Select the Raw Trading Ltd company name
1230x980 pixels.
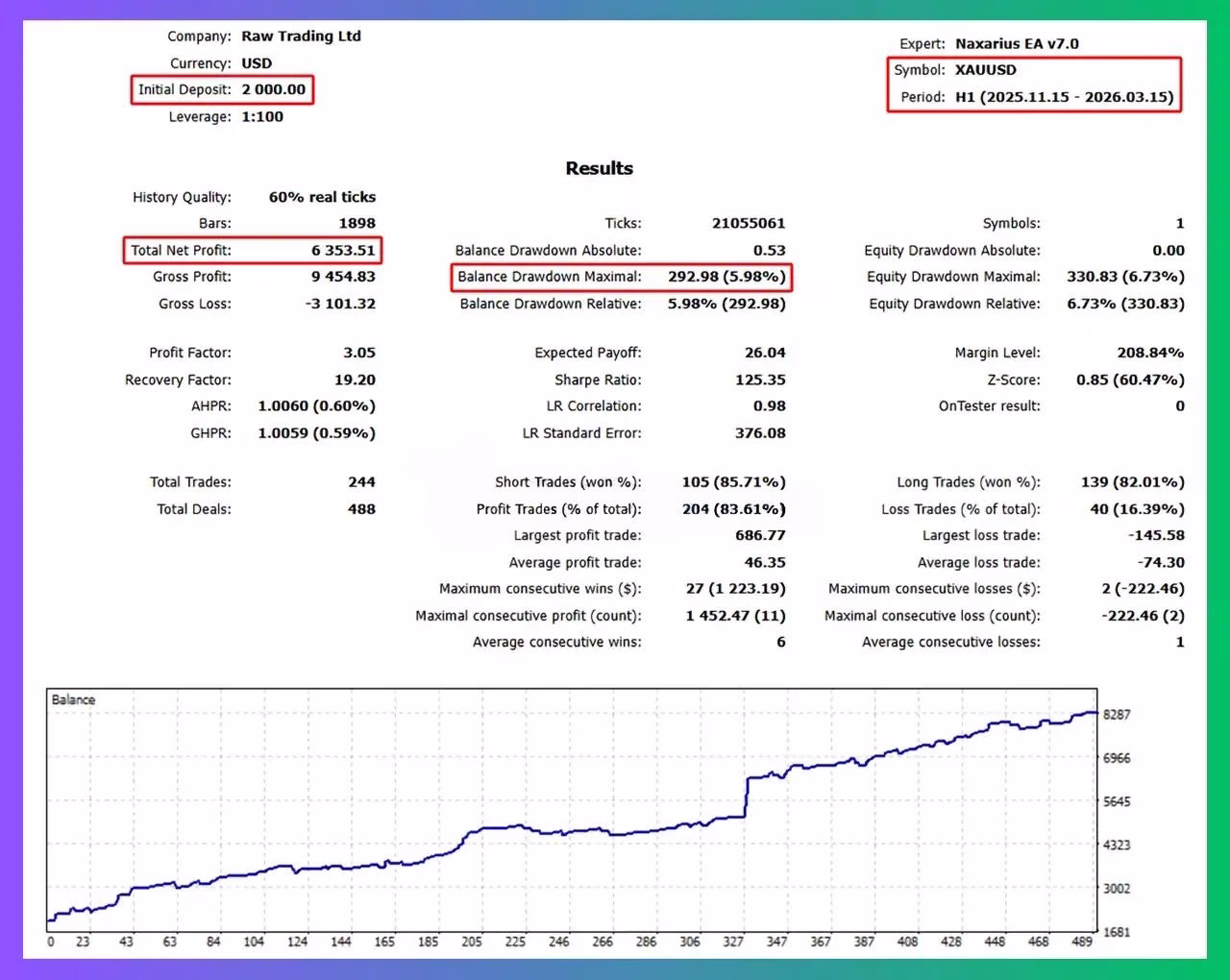pos(301,36)
